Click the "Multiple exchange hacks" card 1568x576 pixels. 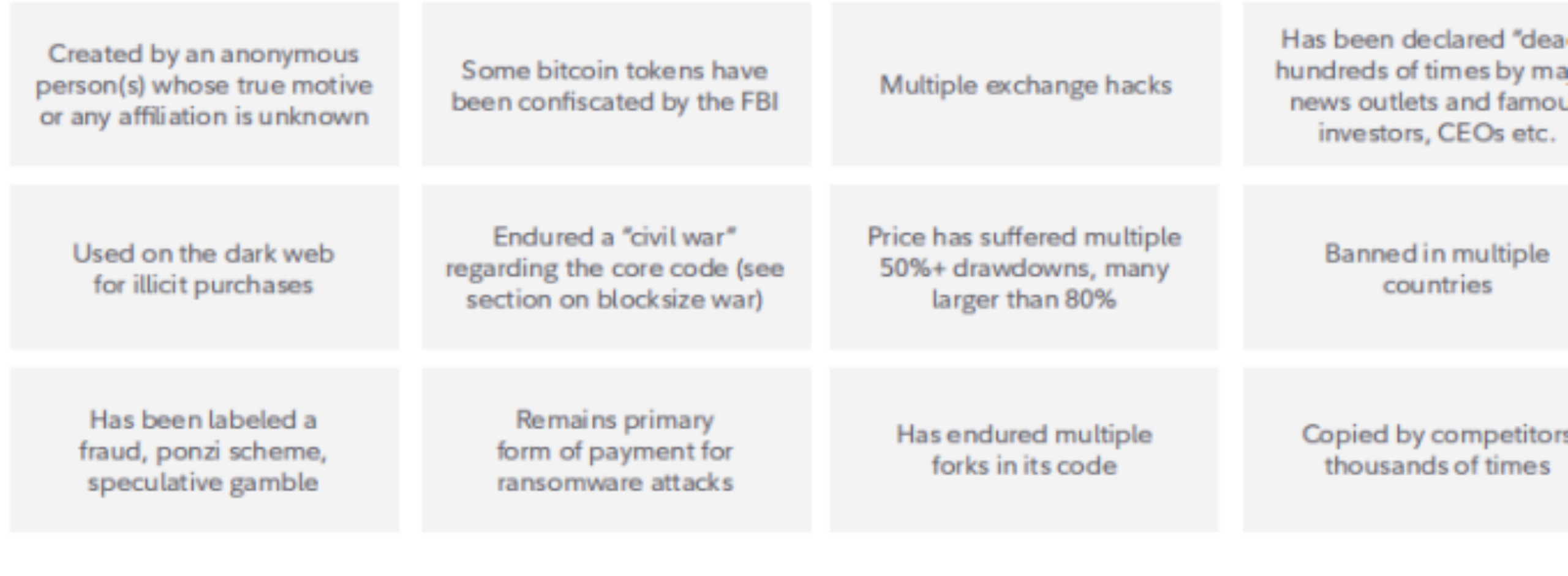pos(1025,84)
